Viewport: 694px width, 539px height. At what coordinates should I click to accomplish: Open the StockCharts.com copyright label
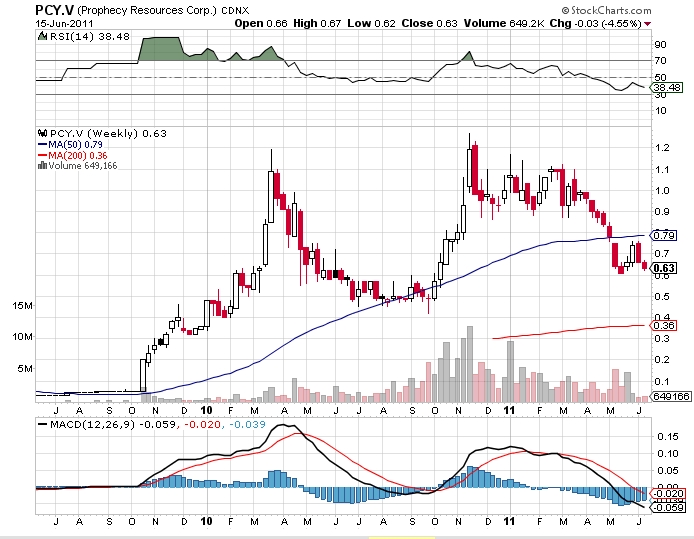coord(606,10)
